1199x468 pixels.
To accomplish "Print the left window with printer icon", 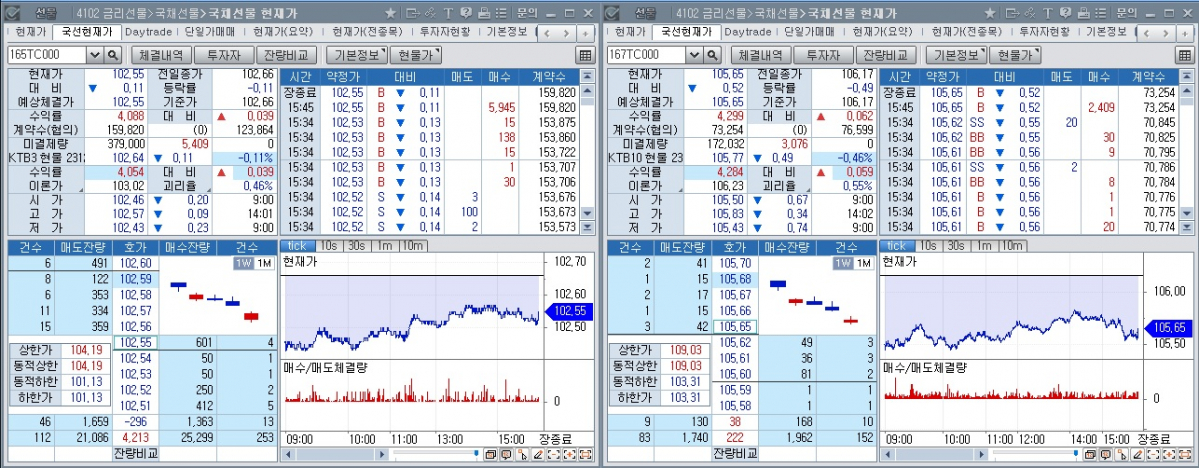I will [483, 13].
